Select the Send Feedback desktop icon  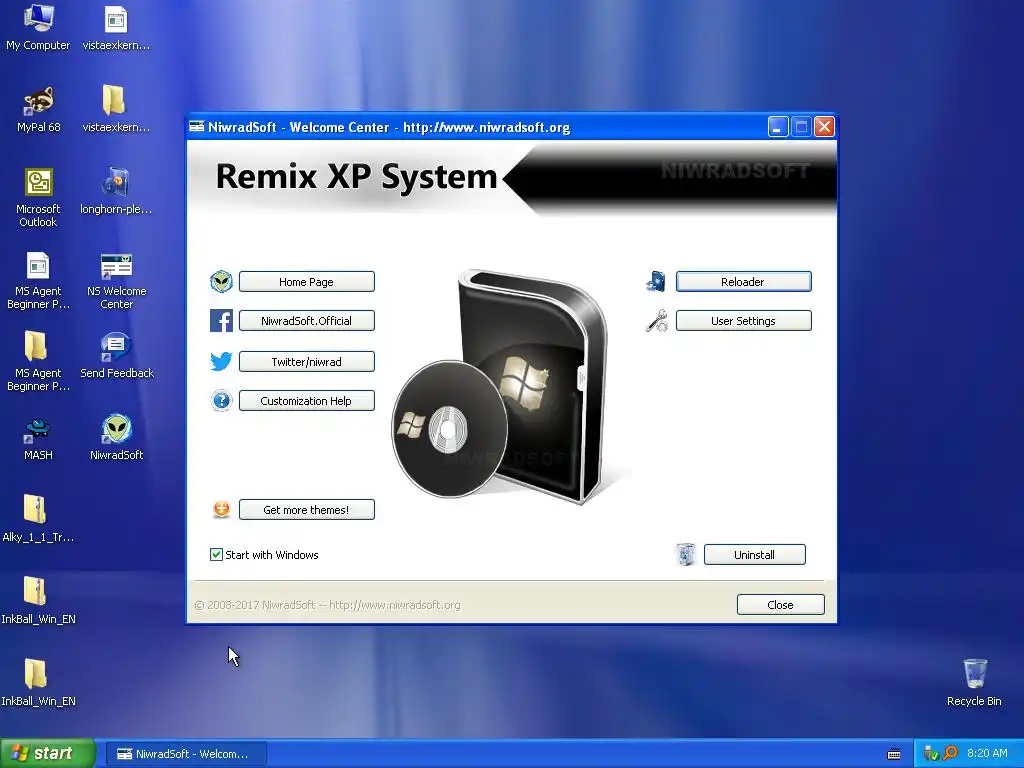point(116,356)
